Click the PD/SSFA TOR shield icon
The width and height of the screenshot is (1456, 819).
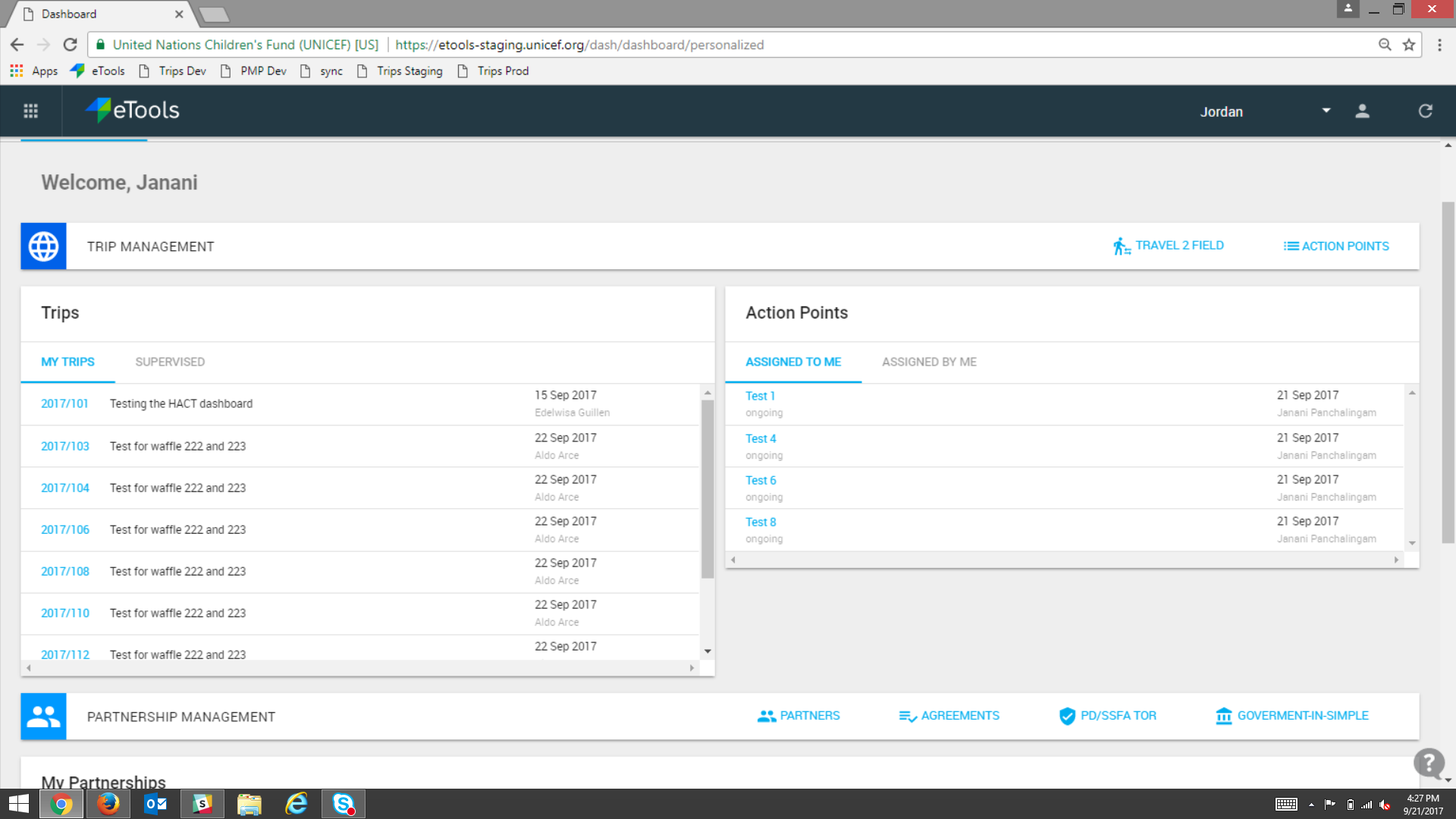point(1067,715)
